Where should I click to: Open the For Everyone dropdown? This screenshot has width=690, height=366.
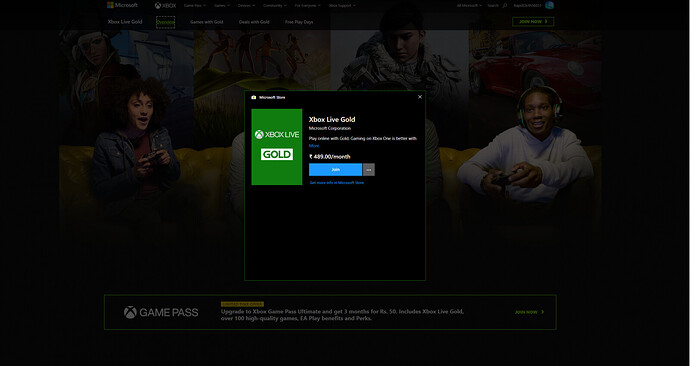(308, 6)
